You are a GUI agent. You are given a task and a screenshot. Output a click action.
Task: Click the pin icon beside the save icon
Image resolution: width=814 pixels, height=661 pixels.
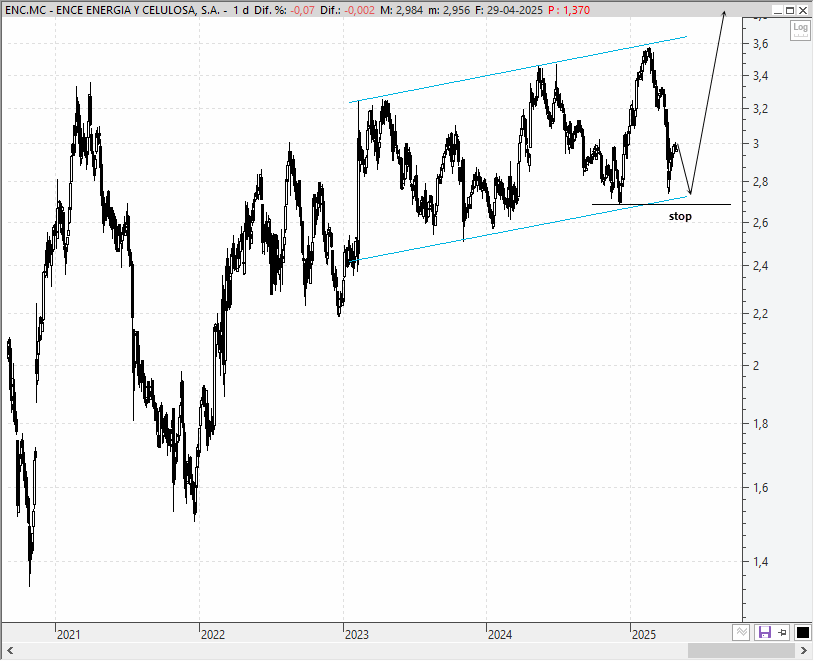783,632
